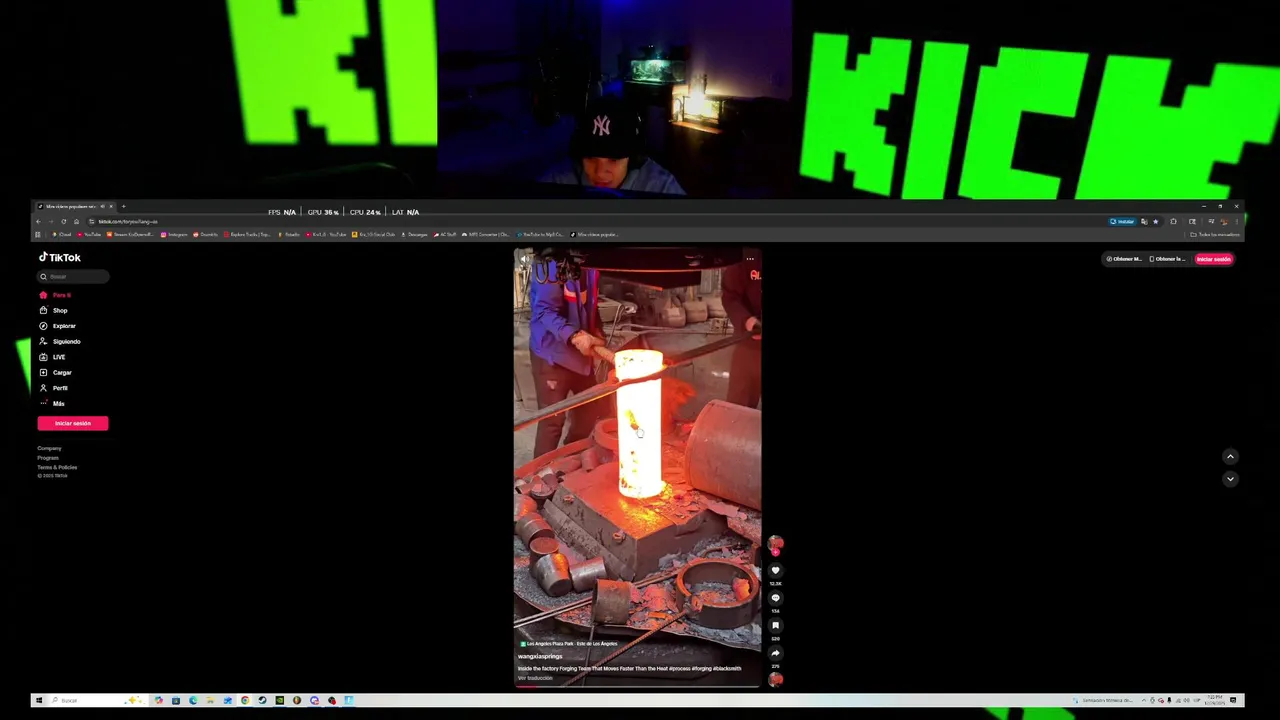Viewport: 1280px width, 720px height.
Task: Click the Obtener la app button
Action: (1167, 259)
